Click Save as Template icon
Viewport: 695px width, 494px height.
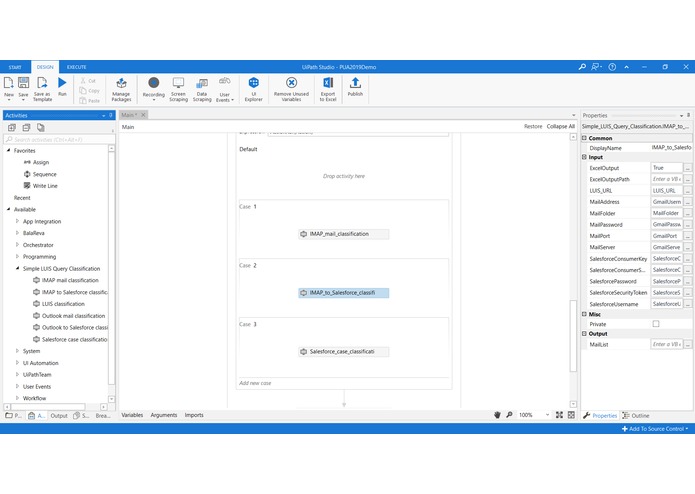pyautogui.click(x=42, y=83)
